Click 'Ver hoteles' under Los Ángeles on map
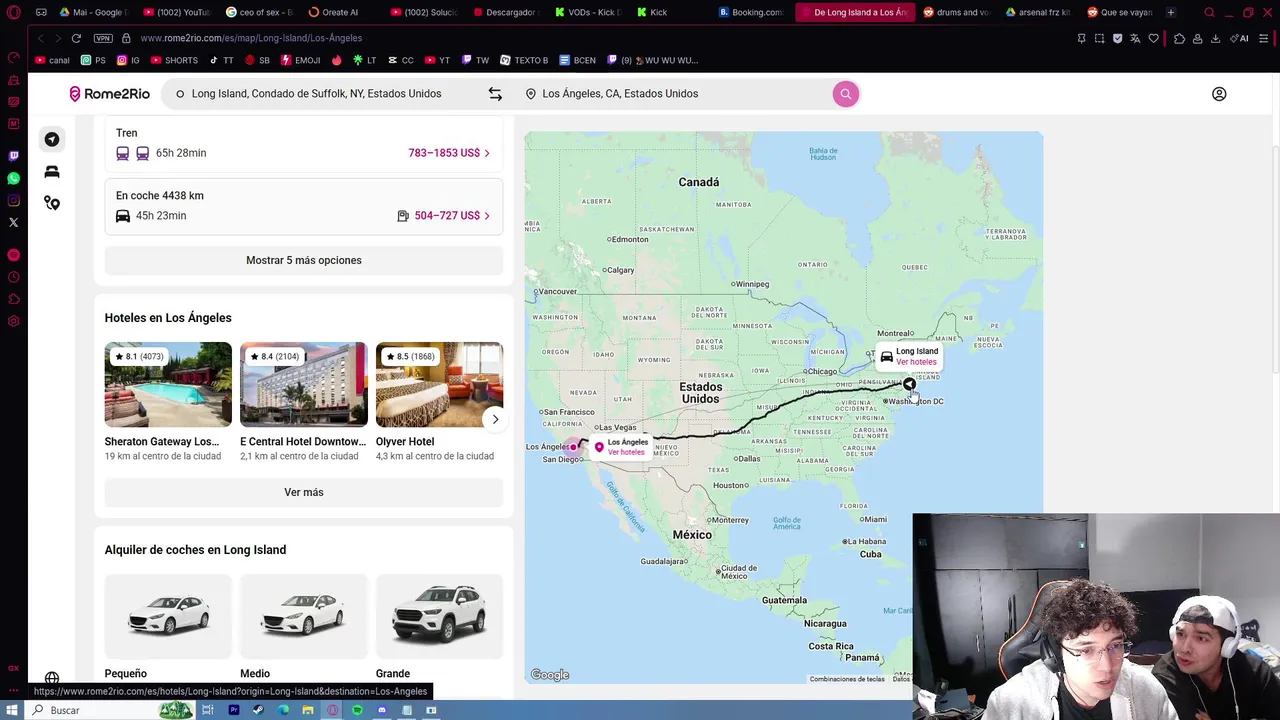This screenshot has width=1280, height=720. pos(626,452)
